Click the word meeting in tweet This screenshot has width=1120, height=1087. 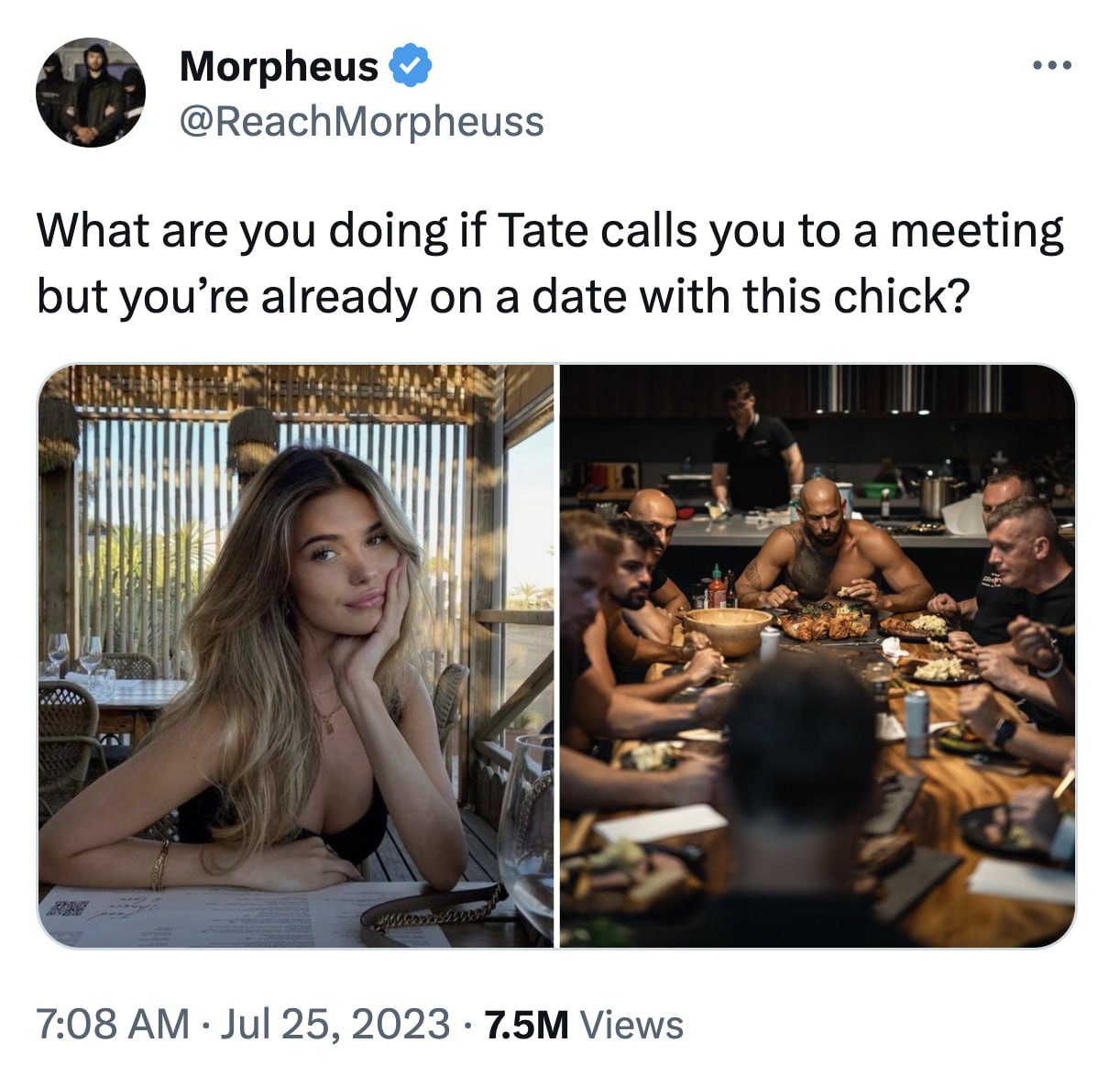(977, 233)
